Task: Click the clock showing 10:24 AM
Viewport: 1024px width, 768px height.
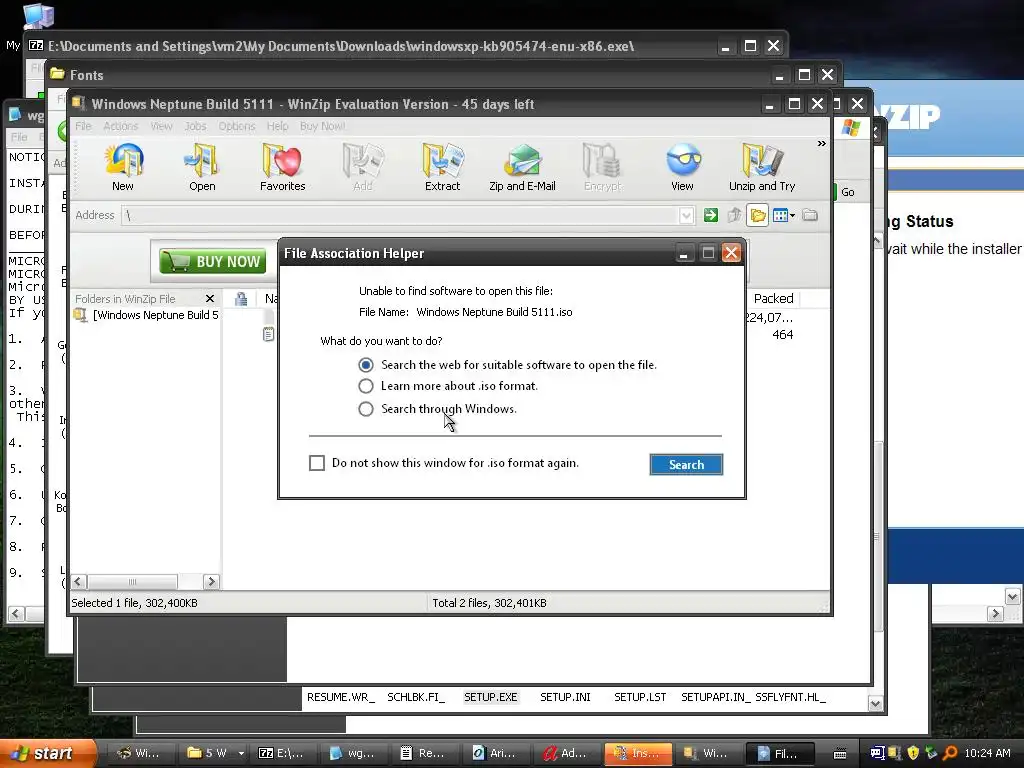Action: click(987, 753)
